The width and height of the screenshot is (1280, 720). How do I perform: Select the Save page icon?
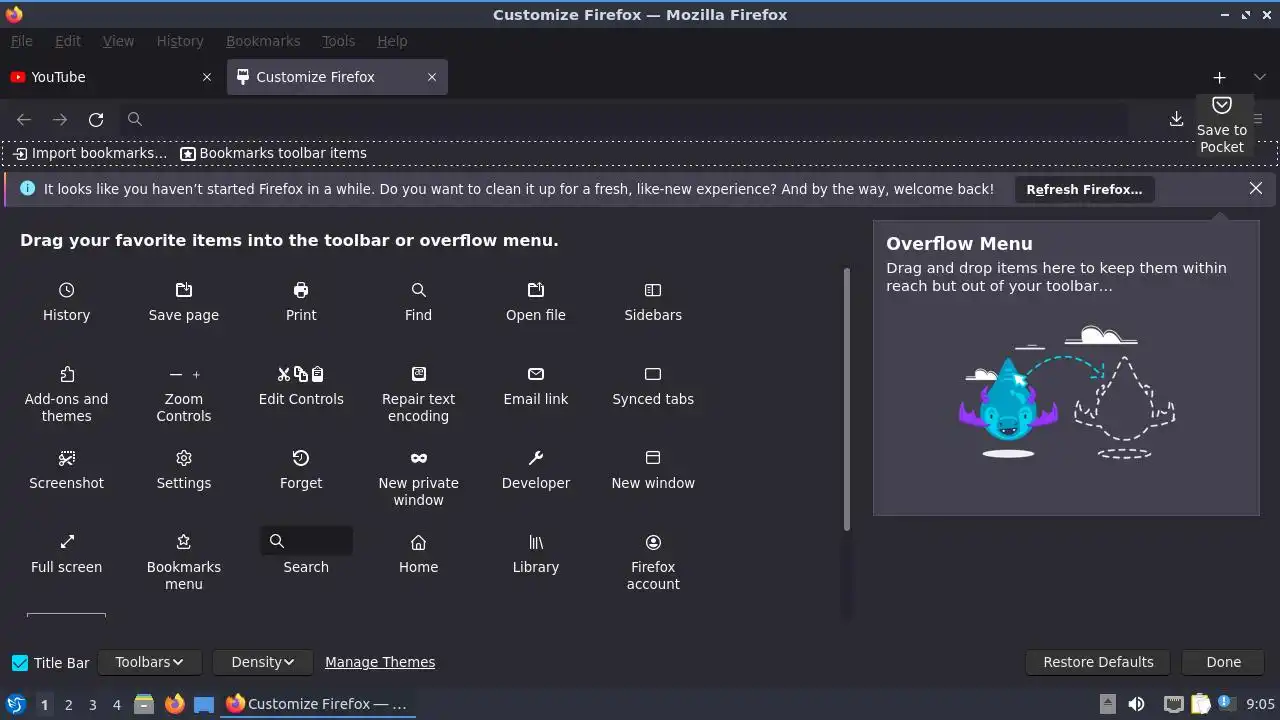(184, 290)
